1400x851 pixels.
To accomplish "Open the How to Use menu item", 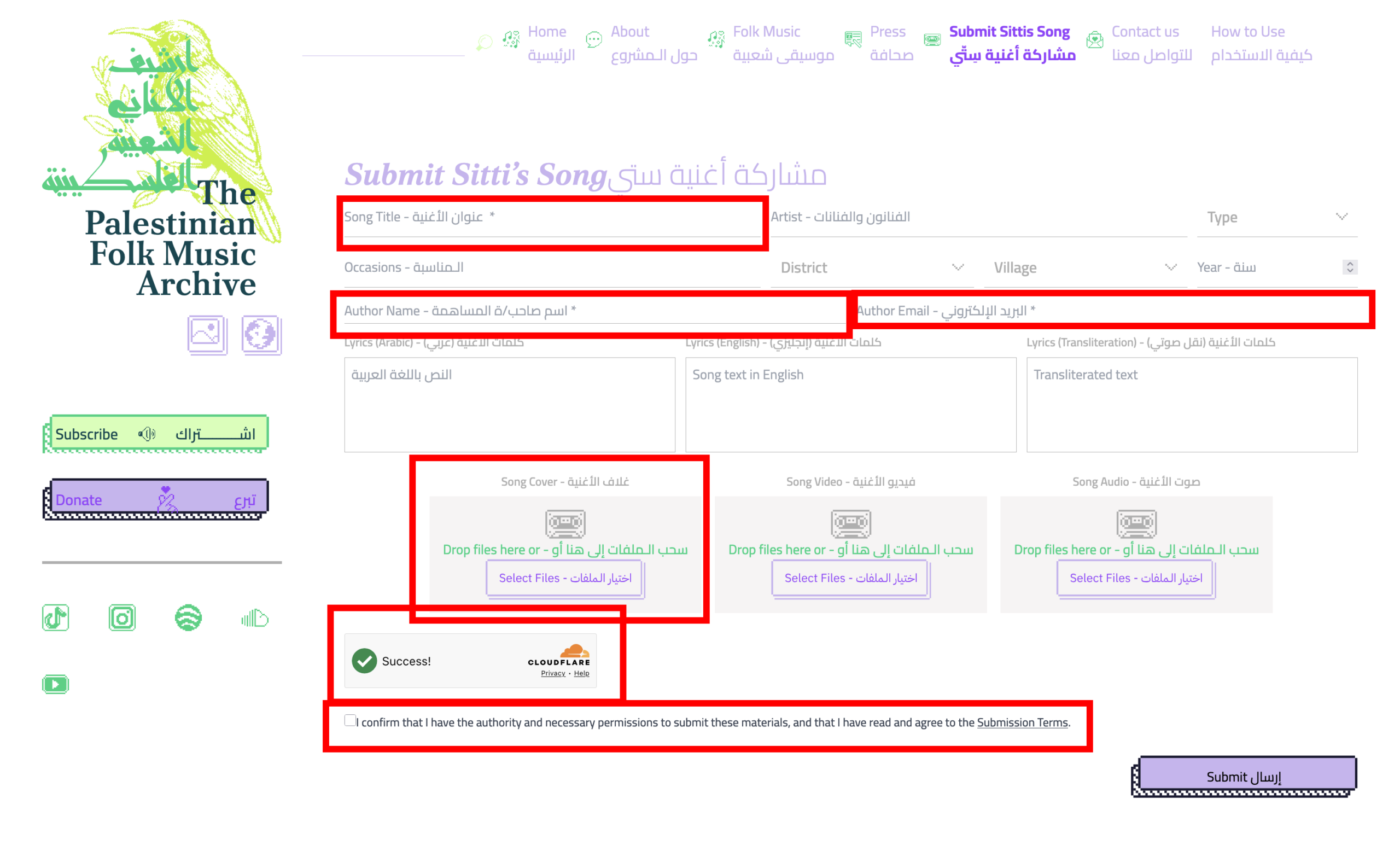I will pyautogui.click(x=1261, y=43).
